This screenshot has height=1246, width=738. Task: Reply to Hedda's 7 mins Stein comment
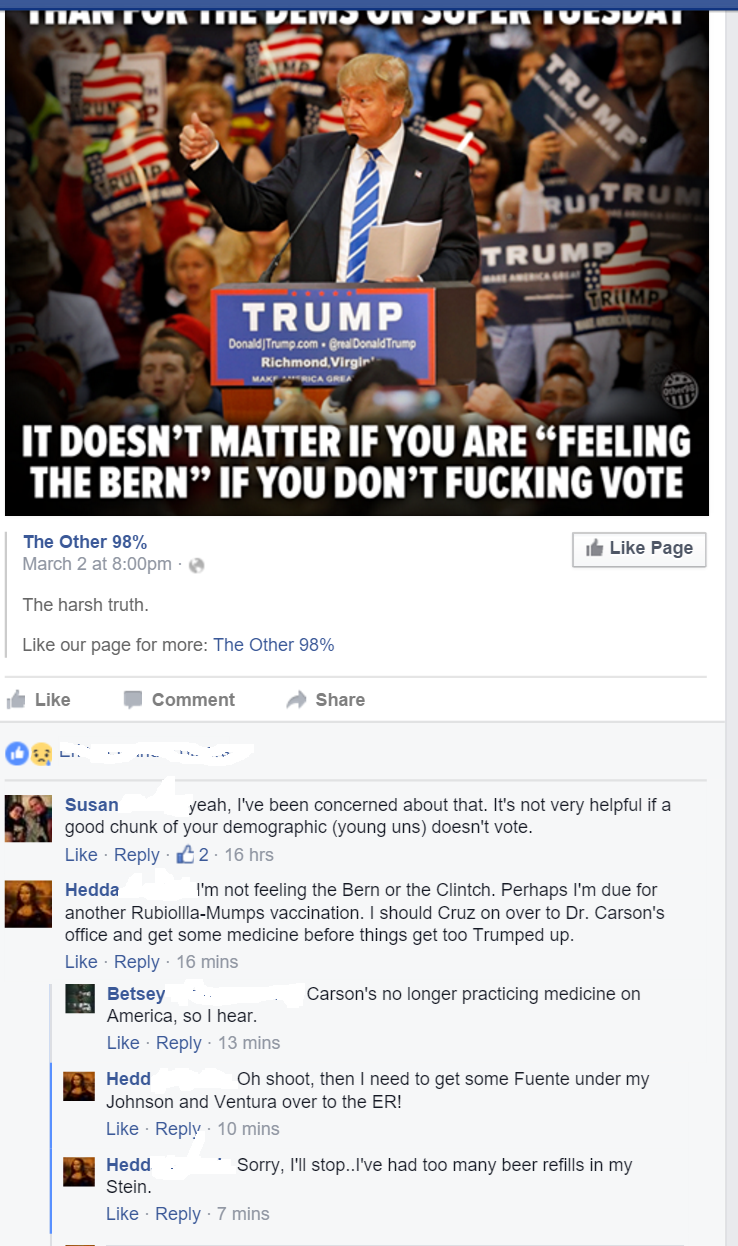179,1214
